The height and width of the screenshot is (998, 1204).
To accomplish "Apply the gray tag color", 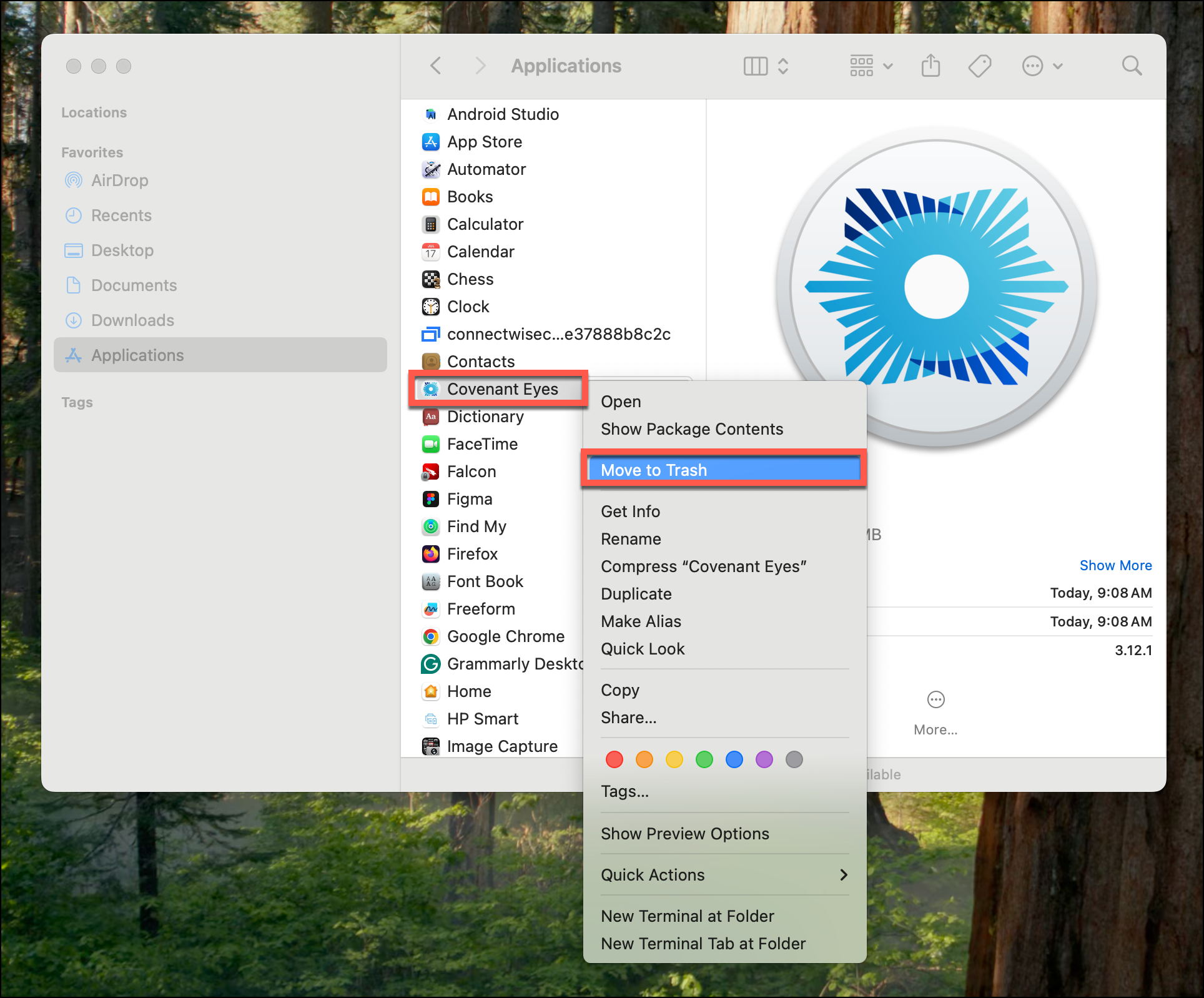I will coord(794,759).
